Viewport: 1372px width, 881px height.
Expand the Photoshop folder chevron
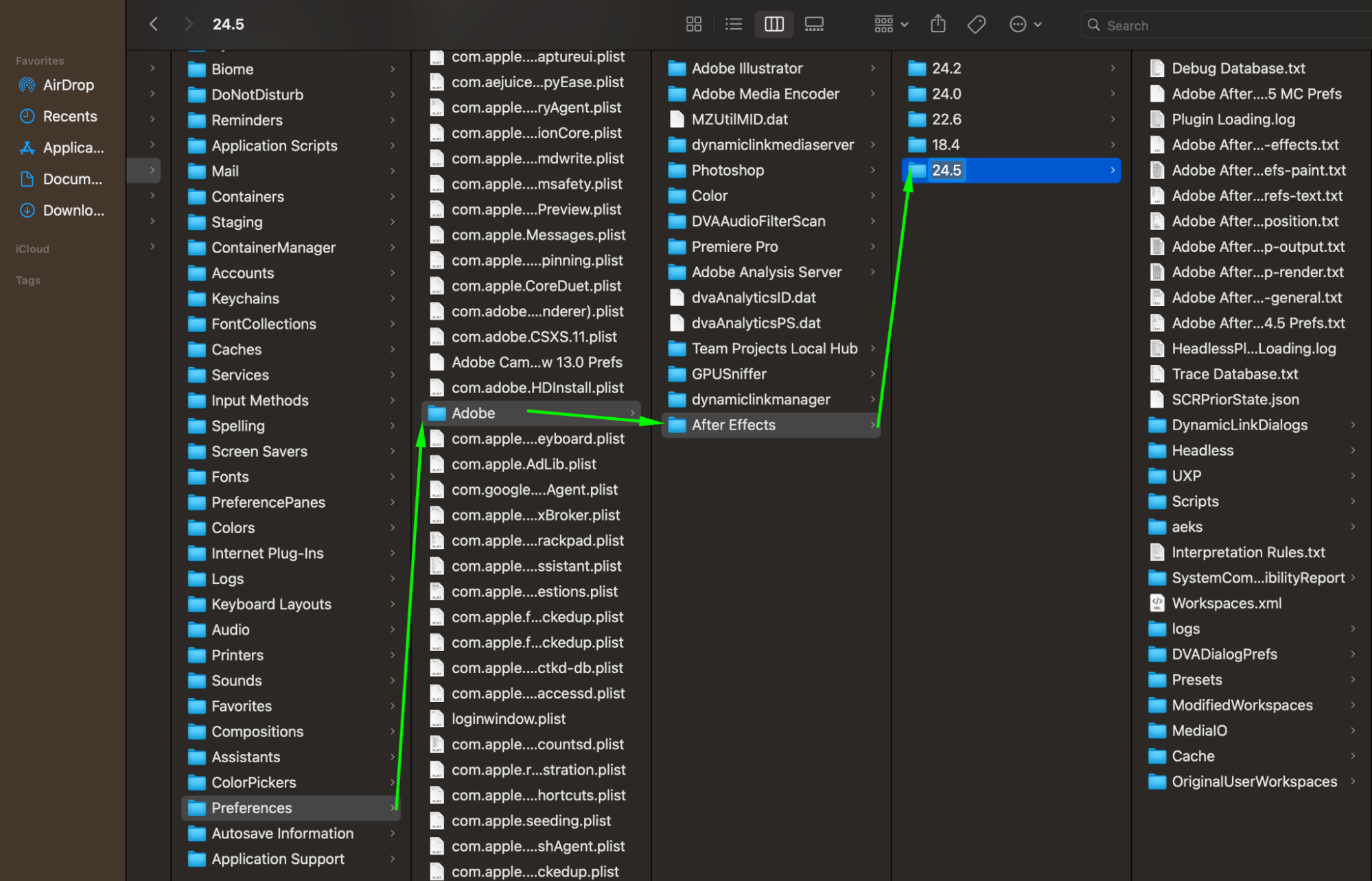[872, 170]
